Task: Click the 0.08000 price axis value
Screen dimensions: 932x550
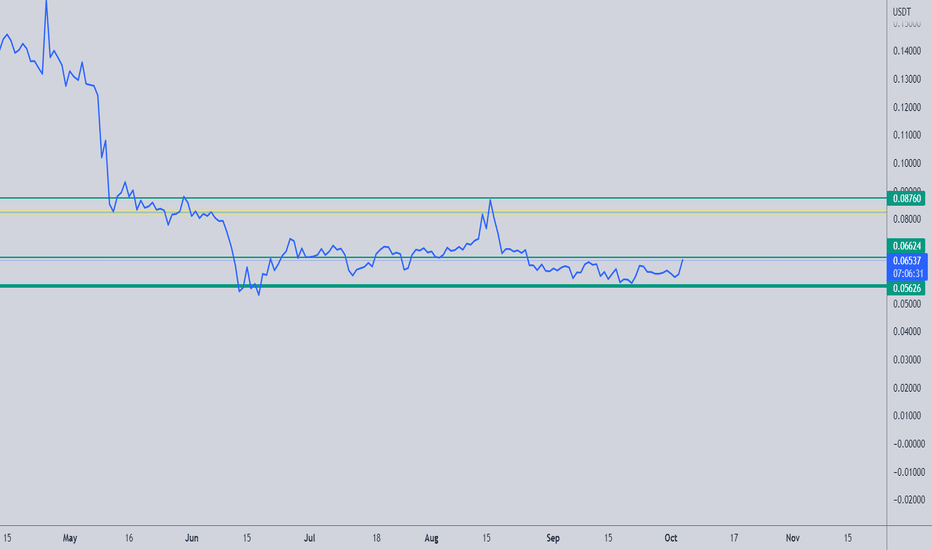Action: (x=906, y=219)
